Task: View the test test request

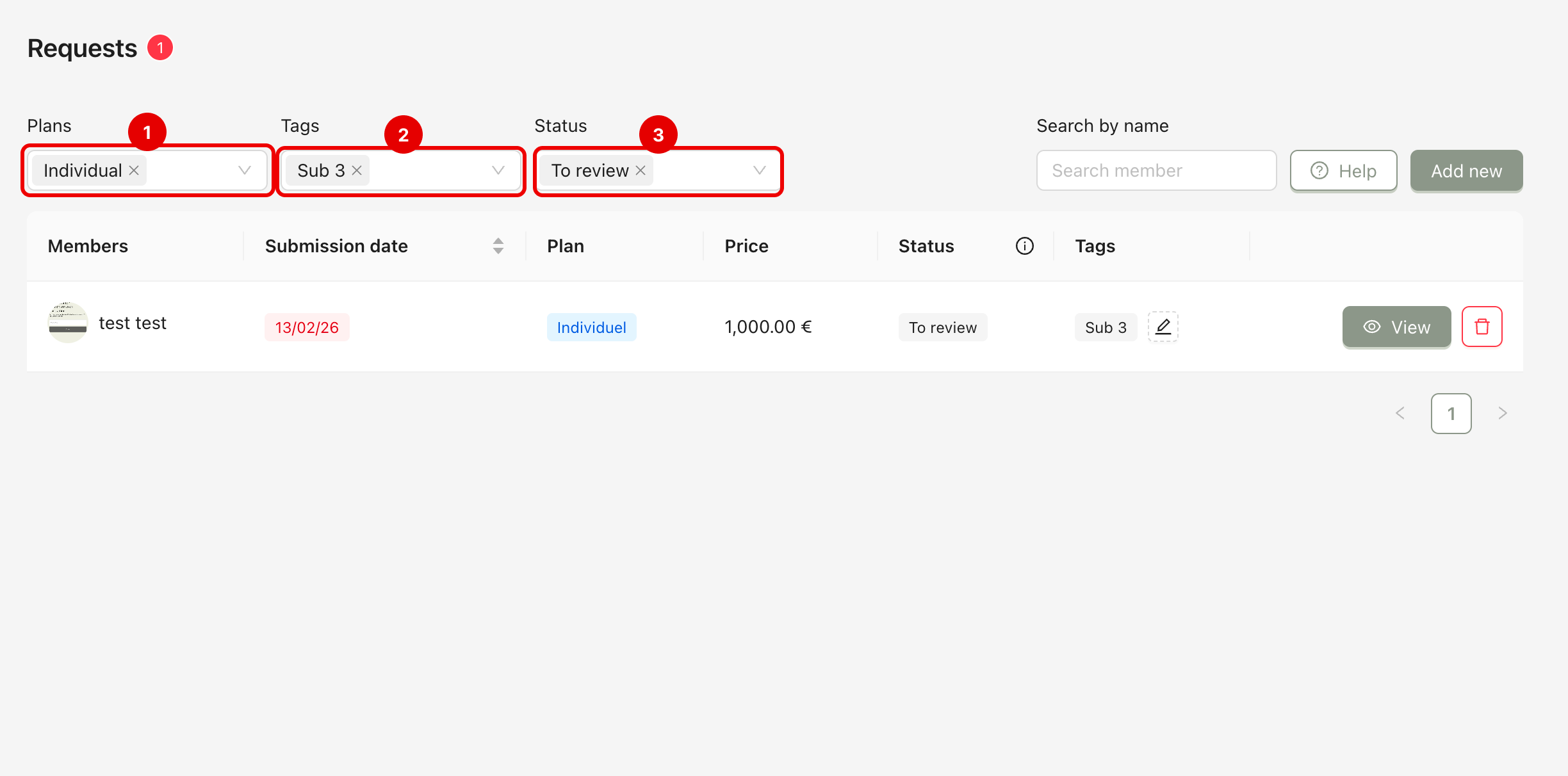Action: coord(1396,327)
